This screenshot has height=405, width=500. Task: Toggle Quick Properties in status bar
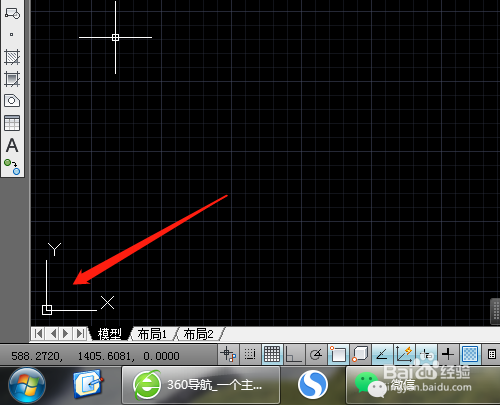[491, 354]
